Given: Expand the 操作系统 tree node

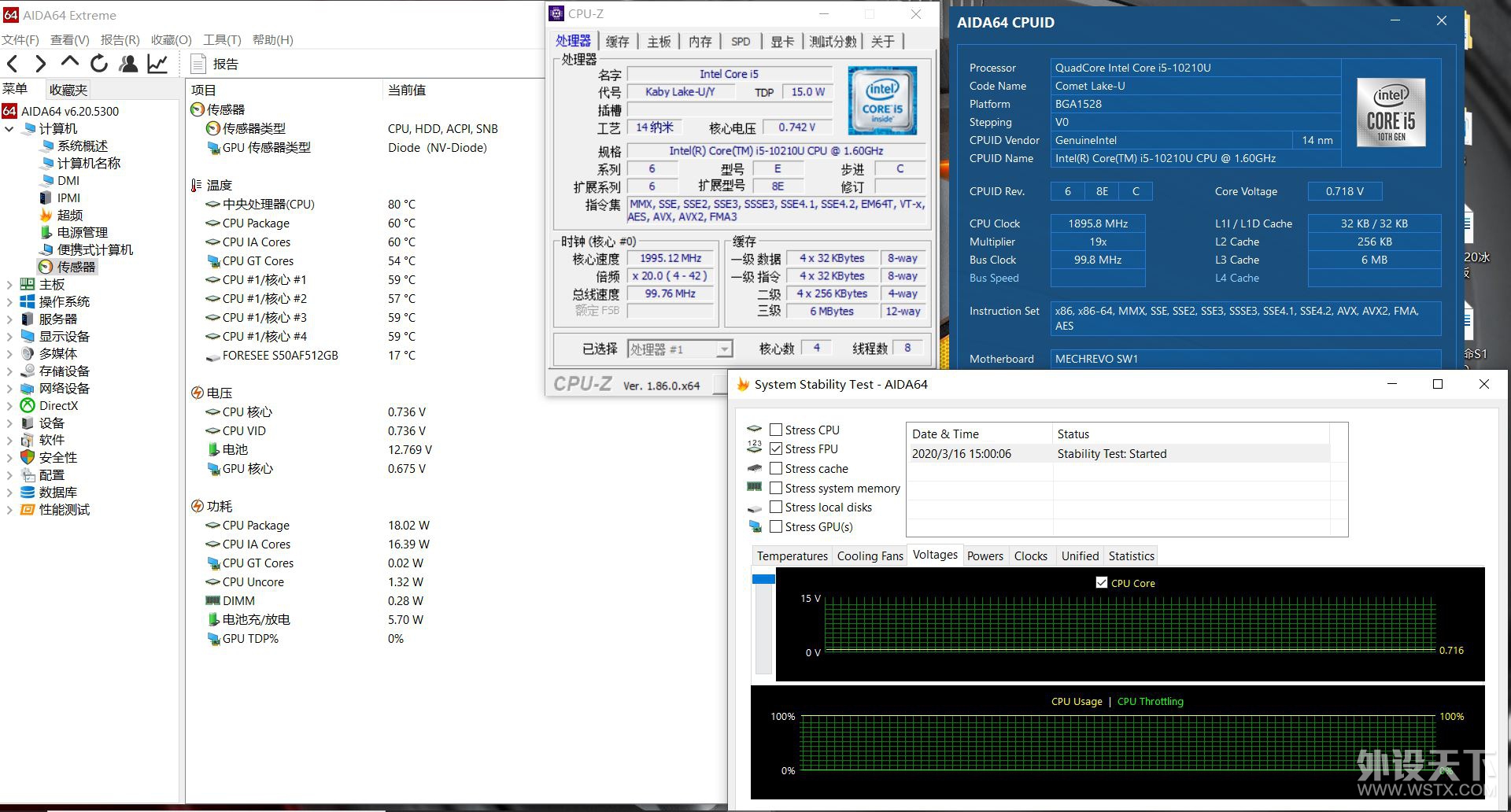Looking at the screenshot, I should [9, 301].
